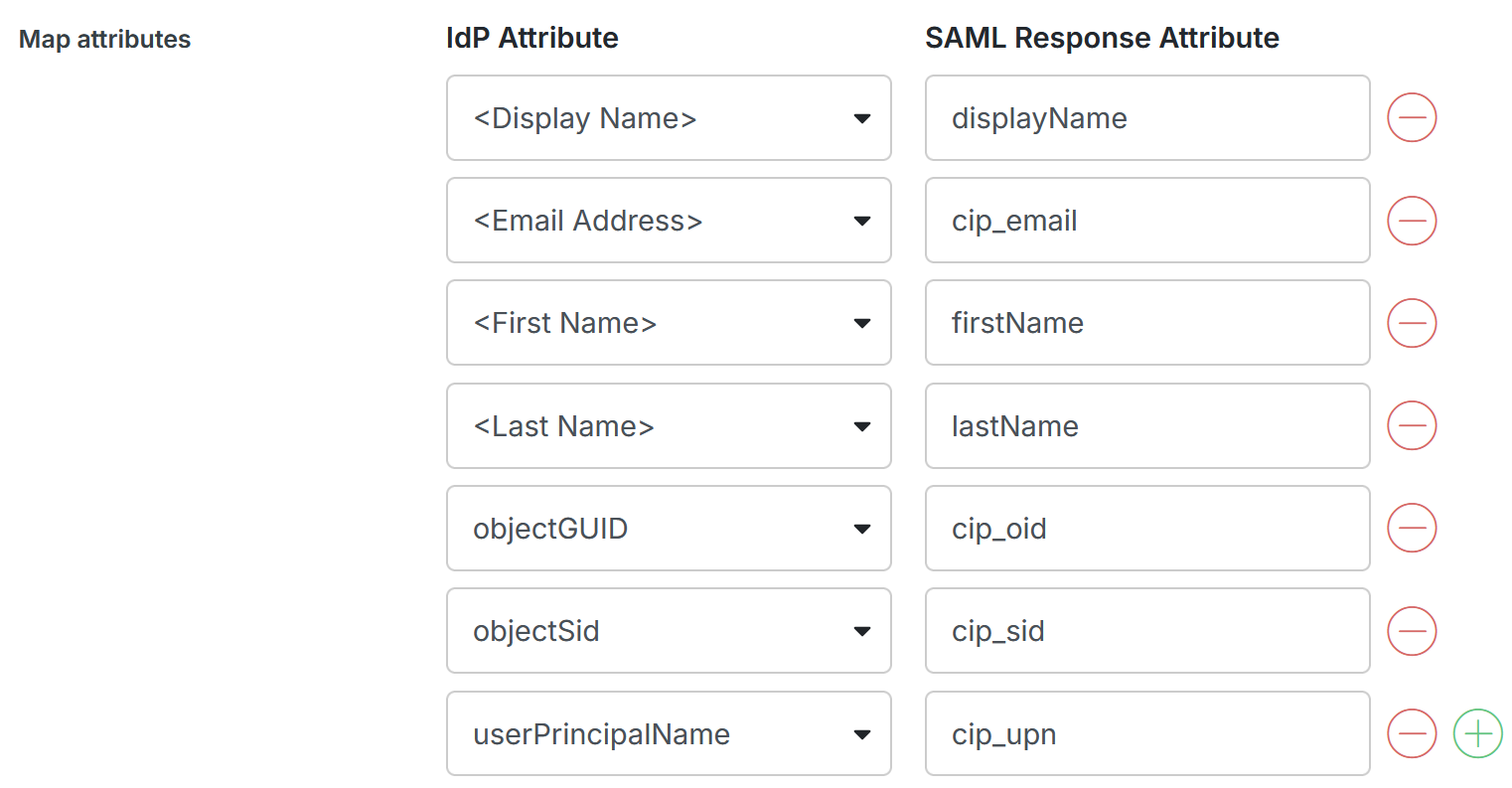Screen dimensions: 1512x788
Task: Remove the cip_email attribute mapping
Action: [1412, 221]
